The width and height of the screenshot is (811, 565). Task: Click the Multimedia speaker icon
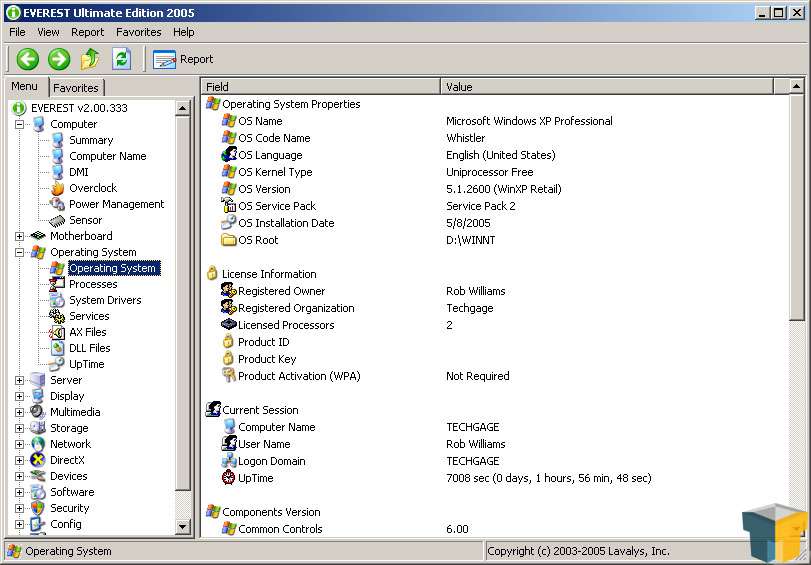(x=38, y=412)
